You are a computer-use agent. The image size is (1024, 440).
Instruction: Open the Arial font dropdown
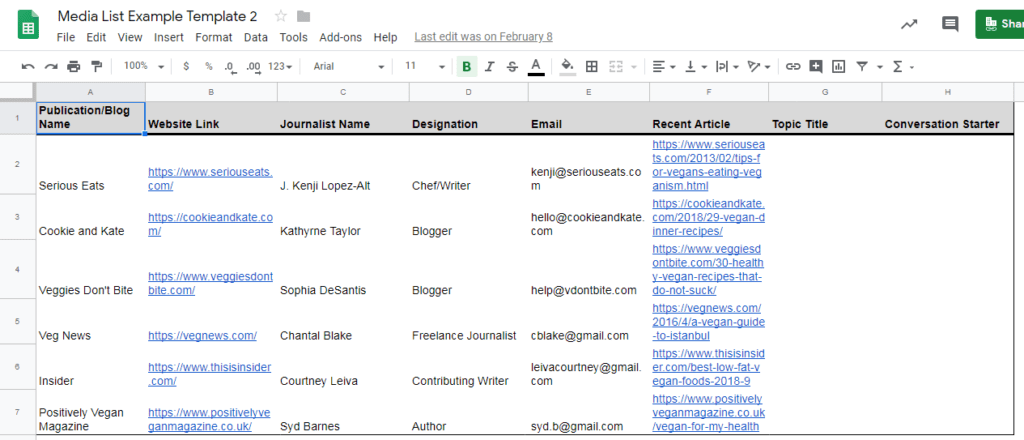click(347, 66)
